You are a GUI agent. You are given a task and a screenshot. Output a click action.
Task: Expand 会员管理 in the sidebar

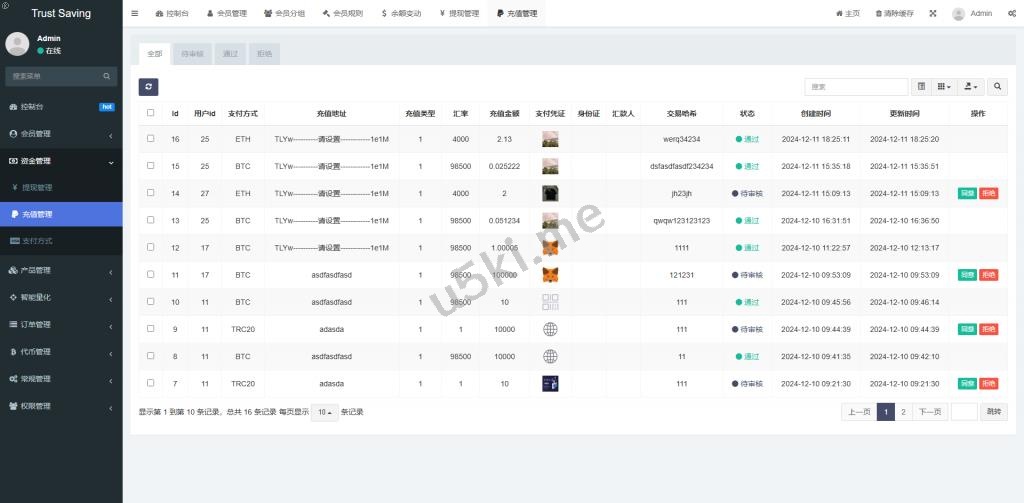tap(60, 133)
